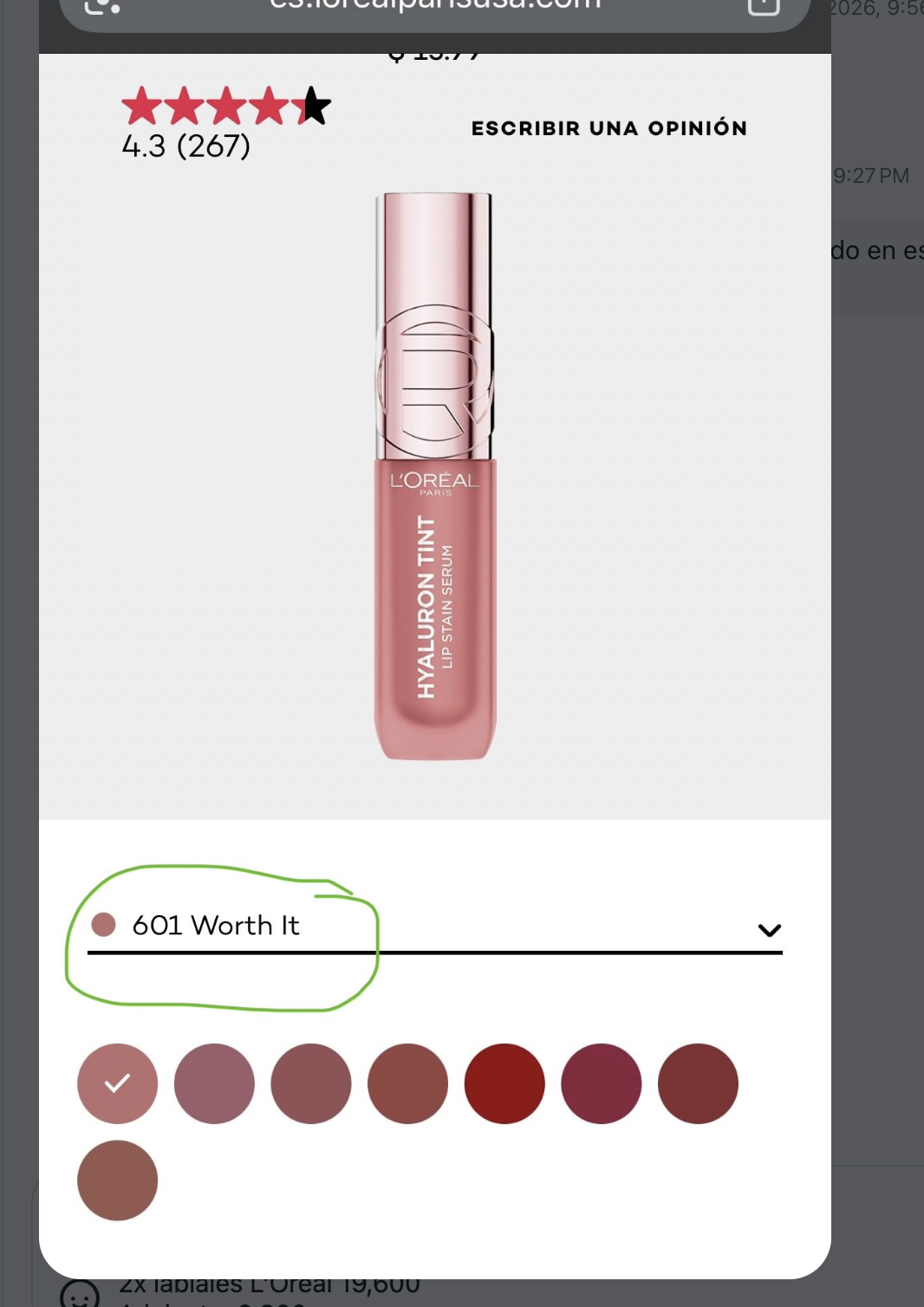Click the reader icon left of URL
This screenshot has width=924, height=1307.
click(x=102, y=5)
